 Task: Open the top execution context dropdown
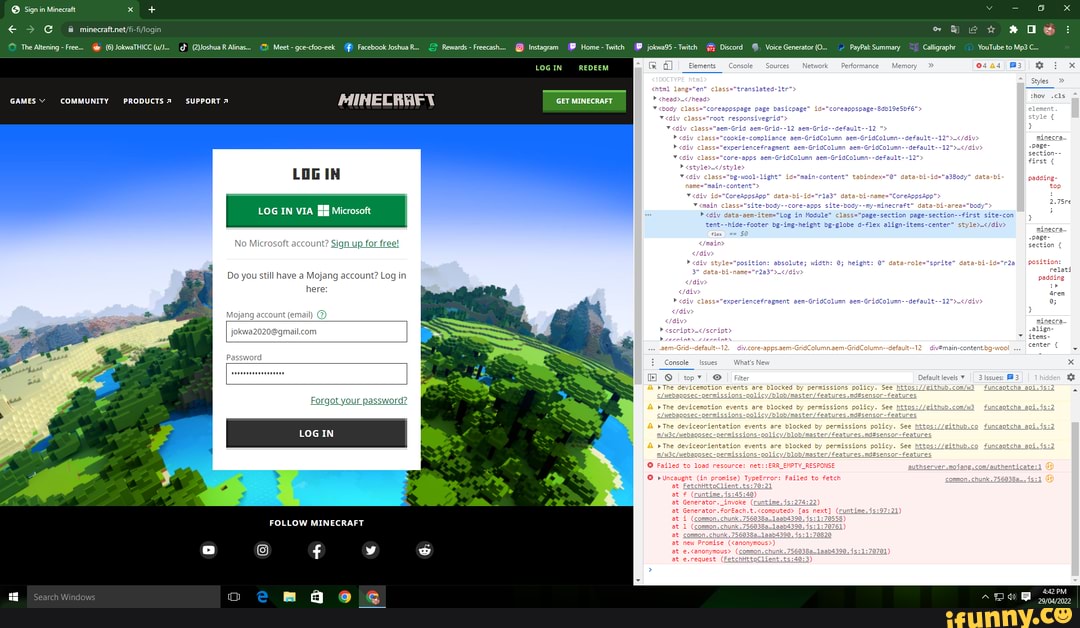[x=690, y=377]
